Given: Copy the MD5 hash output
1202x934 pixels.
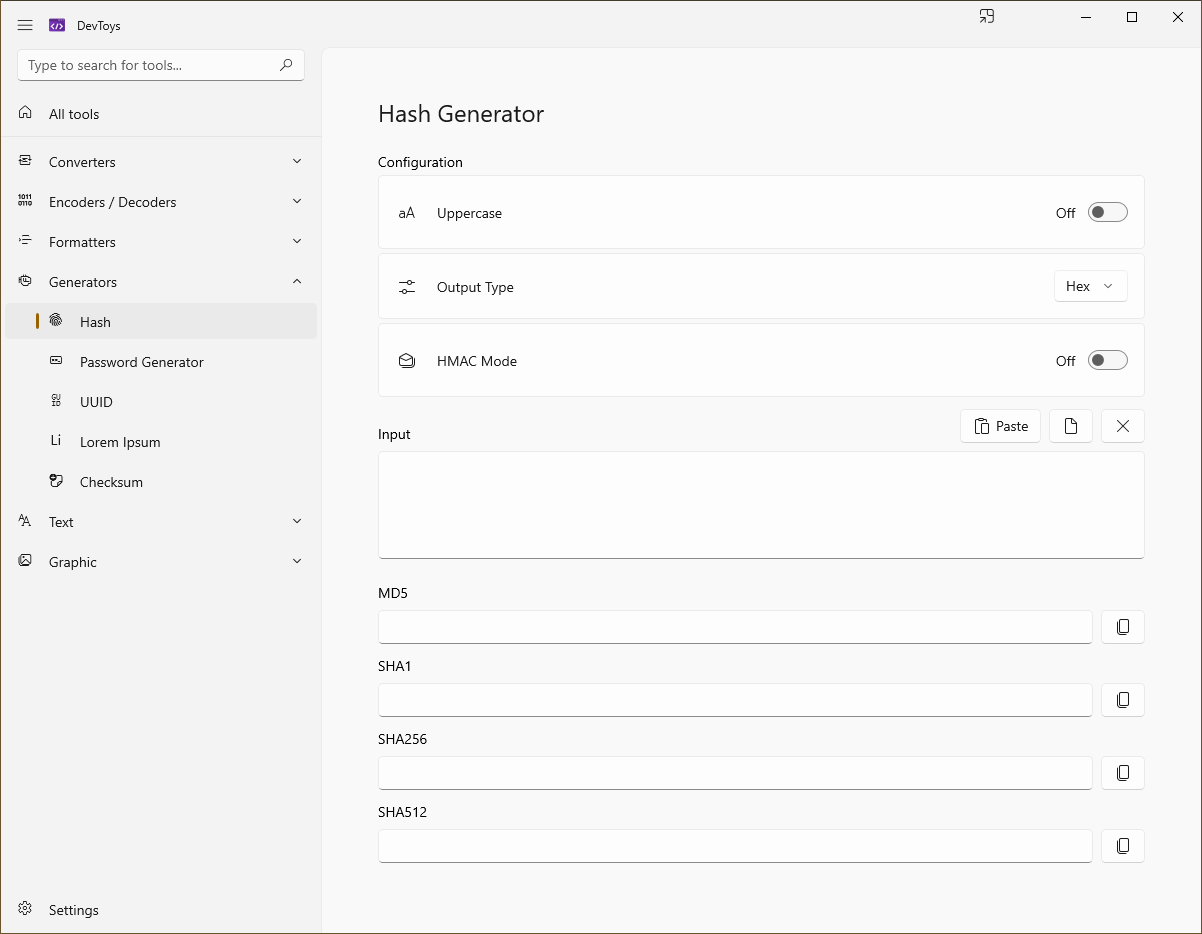Looking at the screenshot, I should coord(1123,627).
